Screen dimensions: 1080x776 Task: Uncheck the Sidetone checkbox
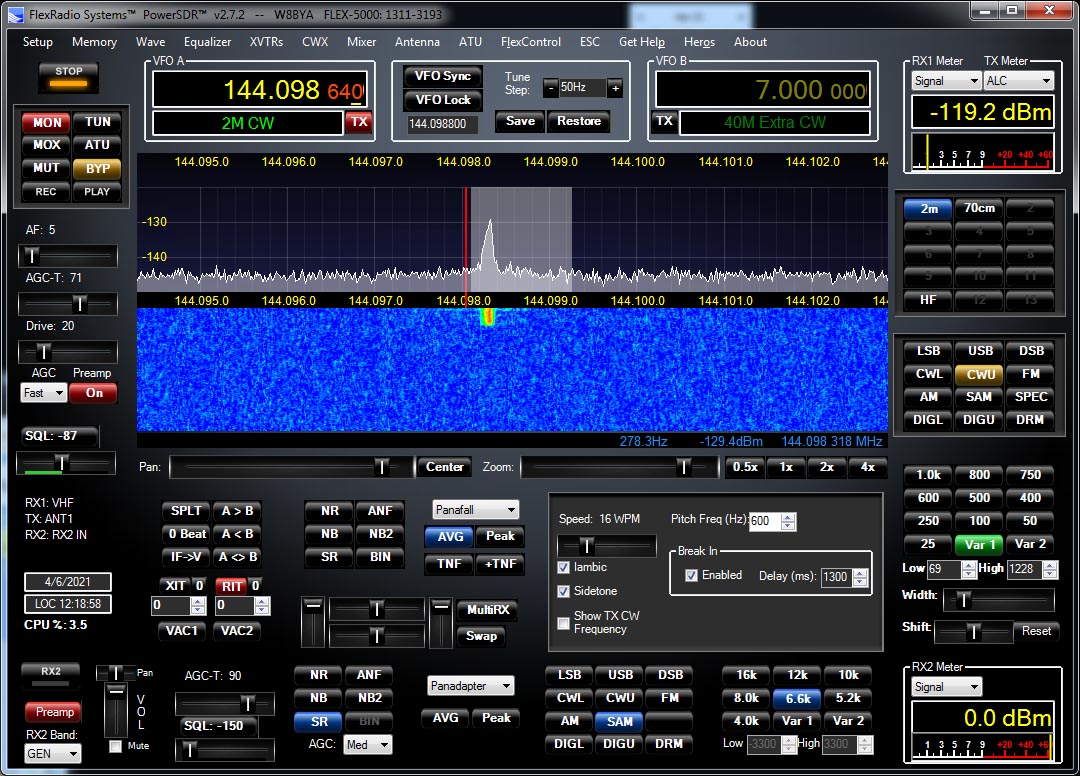pyautogui.click(x=563, y=591)
